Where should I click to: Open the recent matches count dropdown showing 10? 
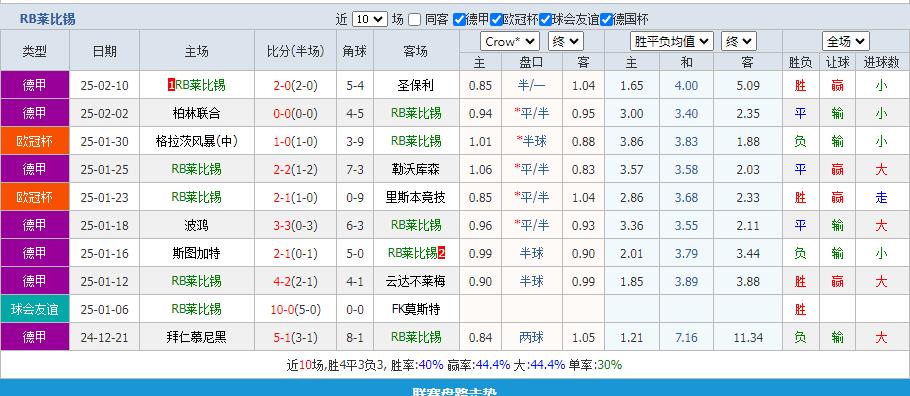(370, 19)
